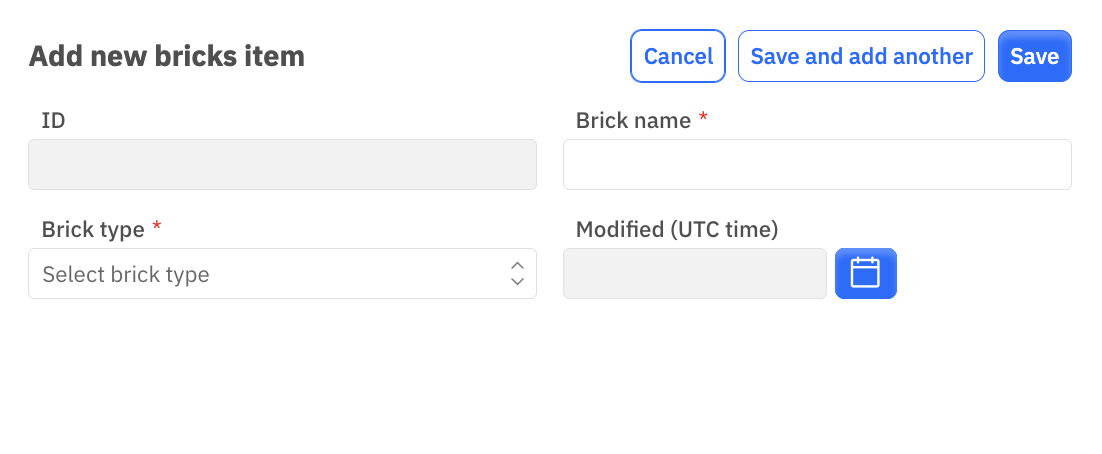1102x454 pixels.
Task: Focus the Brick name text field
Action: tap(817, 164)
